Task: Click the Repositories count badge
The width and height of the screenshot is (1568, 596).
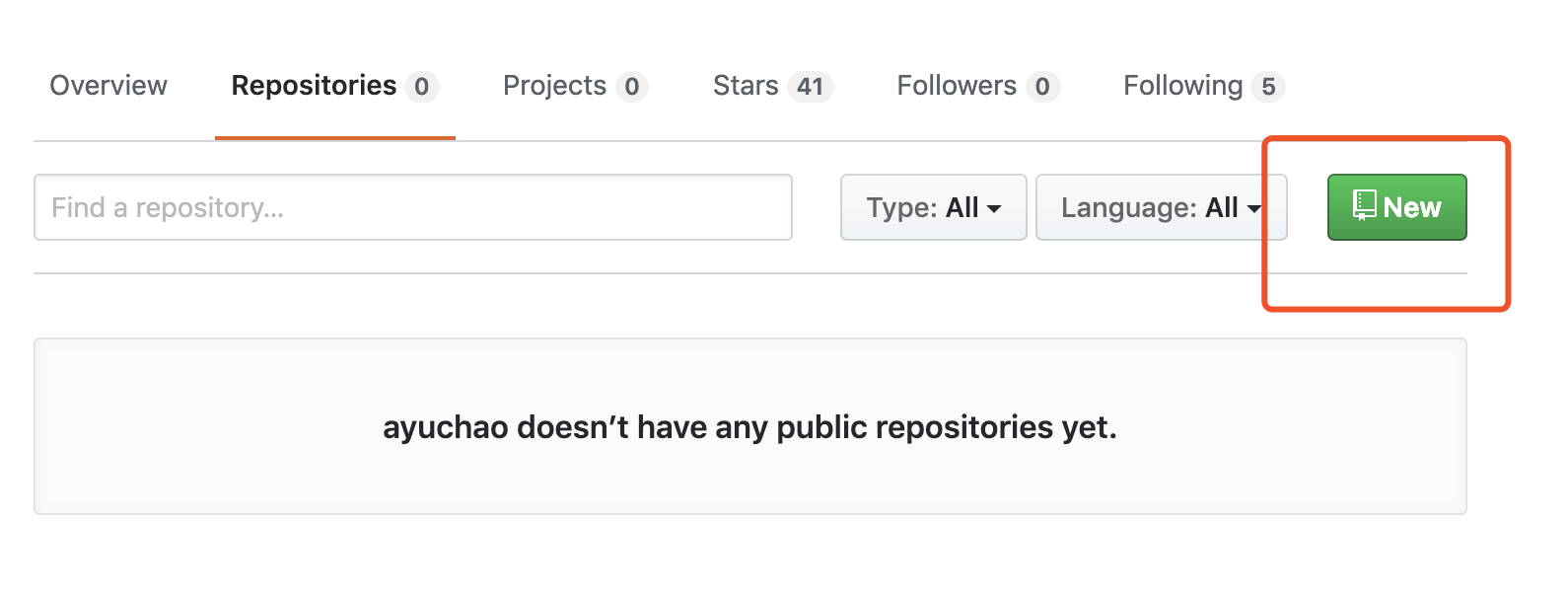Action: (x=421, y=87)
